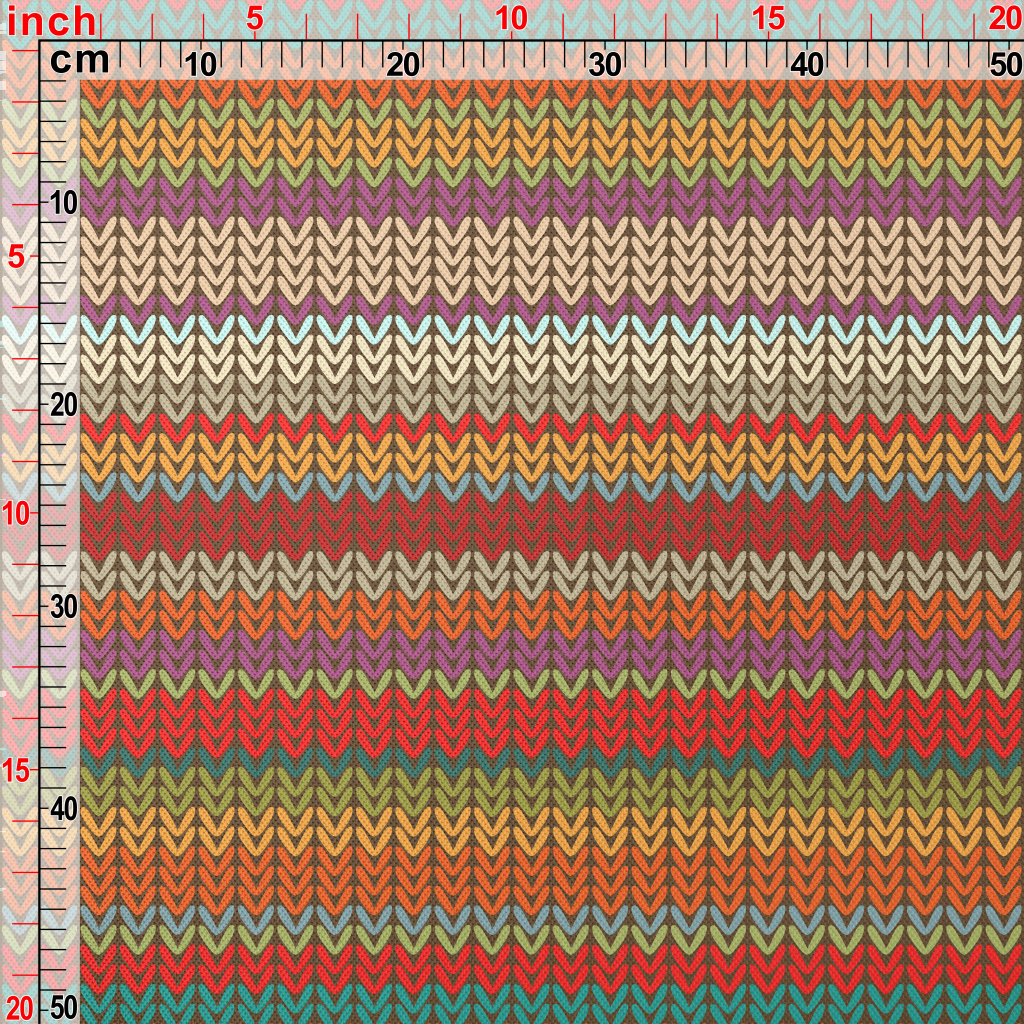
Task: Click black 10 on top cm ruler
Action: pyautogui.click(x=200, y=65)
